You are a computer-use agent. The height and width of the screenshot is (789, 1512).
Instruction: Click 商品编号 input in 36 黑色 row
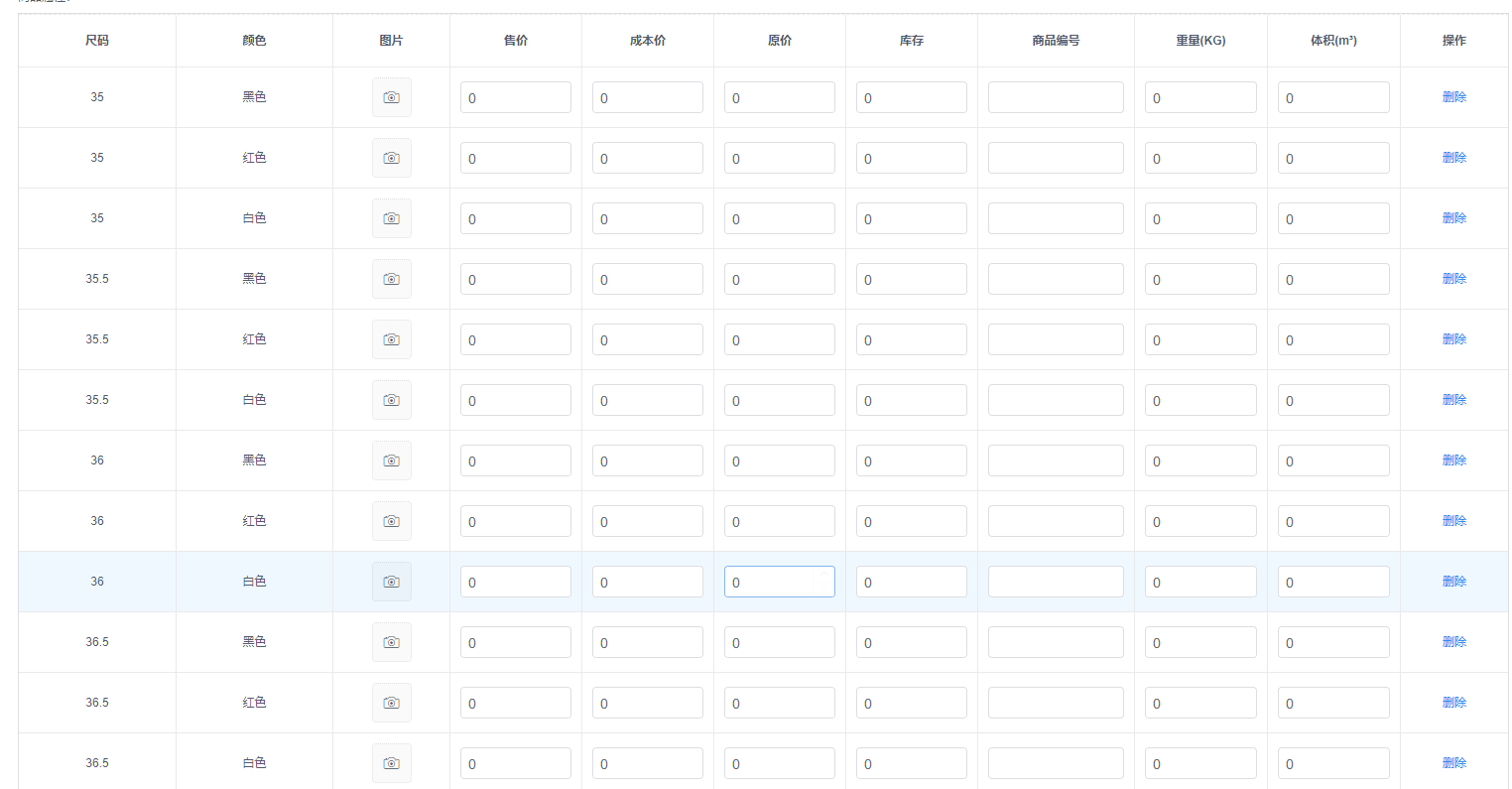(1056, 460)
